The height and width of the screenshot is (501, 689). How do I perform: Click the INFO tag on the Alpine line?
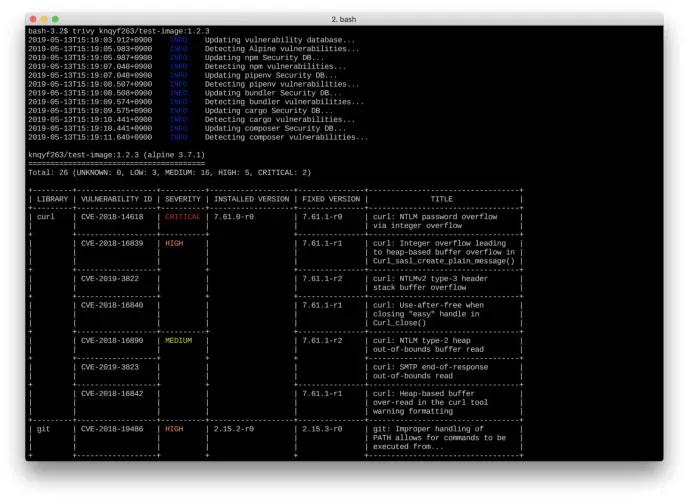click(x=178, y=49)
